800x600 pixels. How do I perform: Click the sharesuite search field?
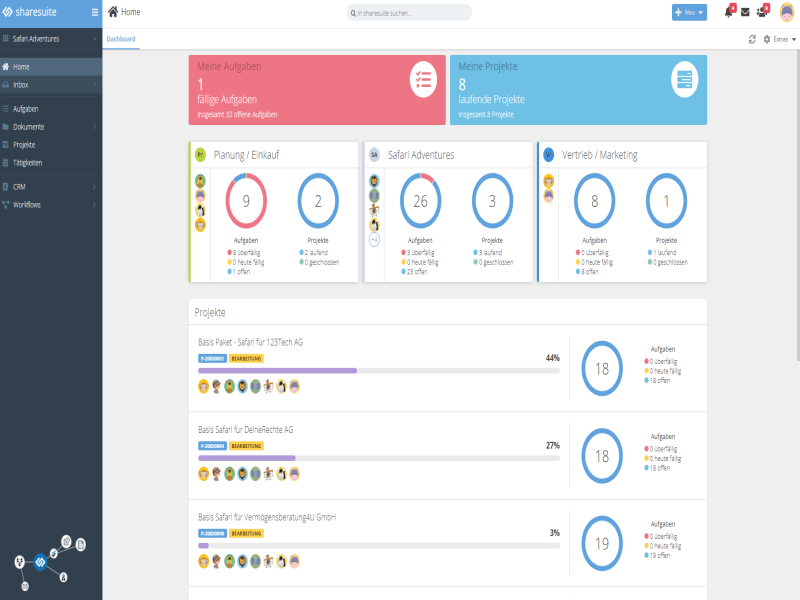pos(410,12)
